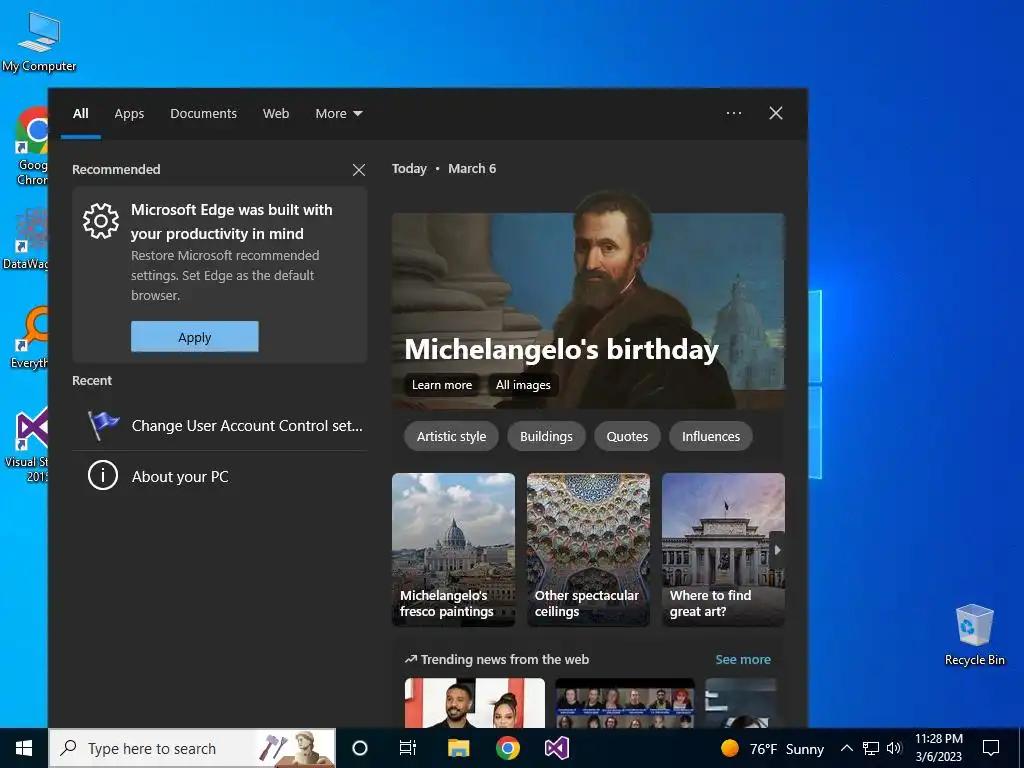Click Learn more on Michelangelo's birthday
Image resolution: width=1024 pixels, height=768 pixels.
[441, 385]
